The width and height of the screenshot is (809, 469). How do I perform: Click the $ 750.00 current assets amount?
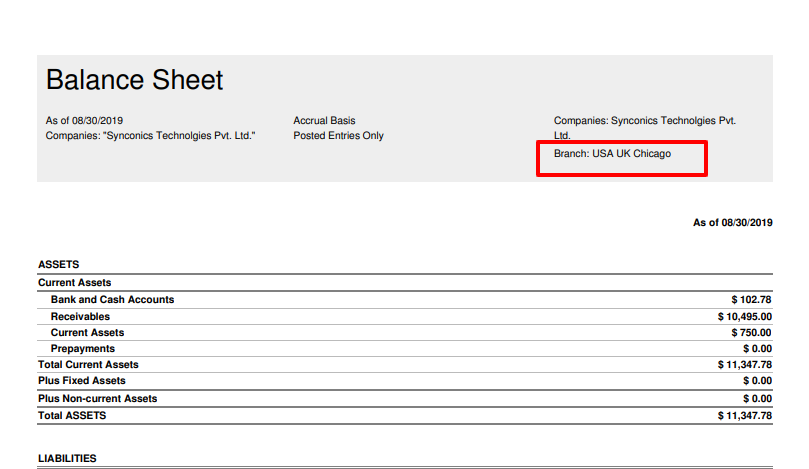coord(750,333)
